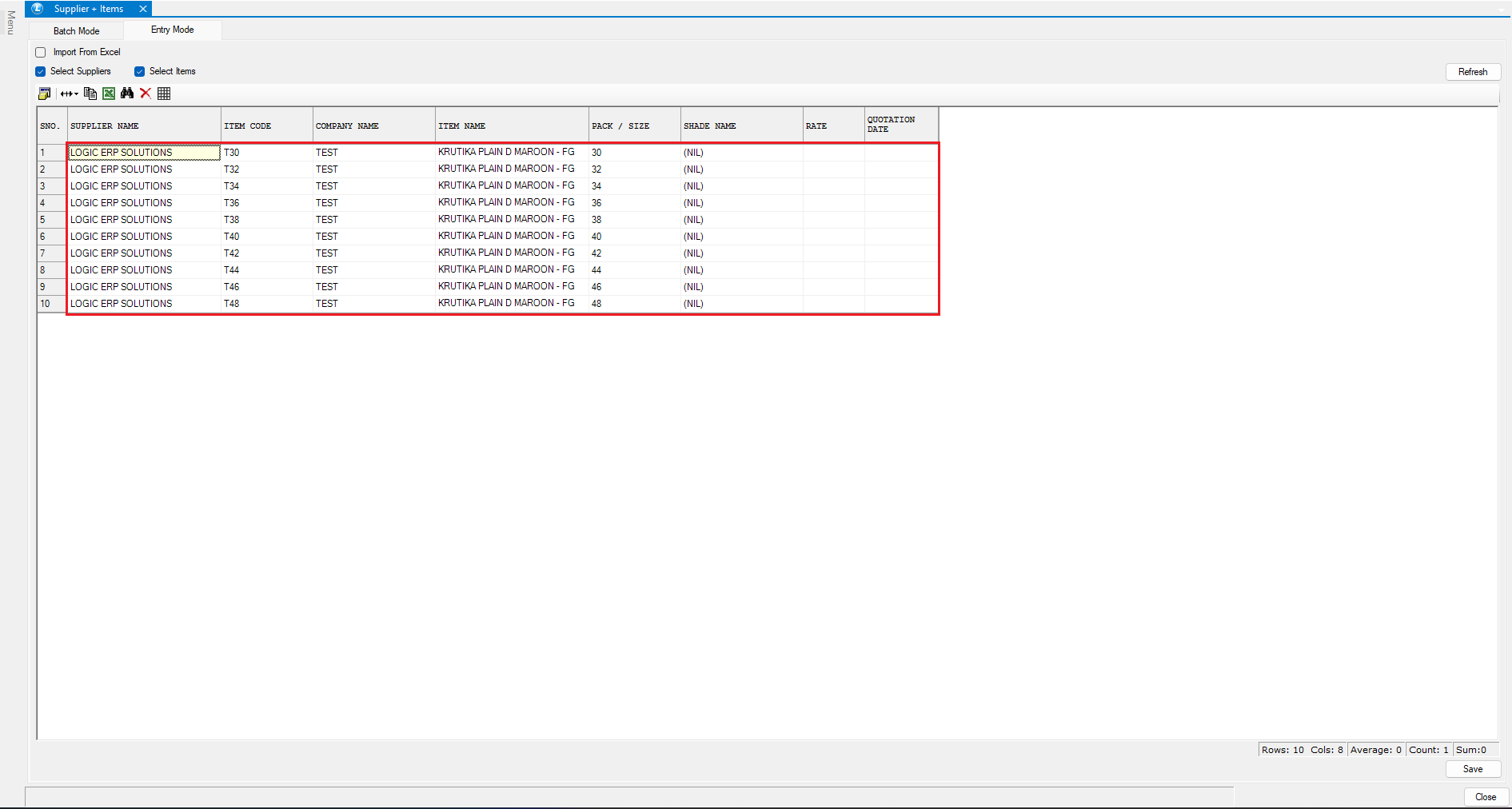Click the Rate cell in row 1
The width and height of the screenshot is (1512, 809).
tap(833, 152)
